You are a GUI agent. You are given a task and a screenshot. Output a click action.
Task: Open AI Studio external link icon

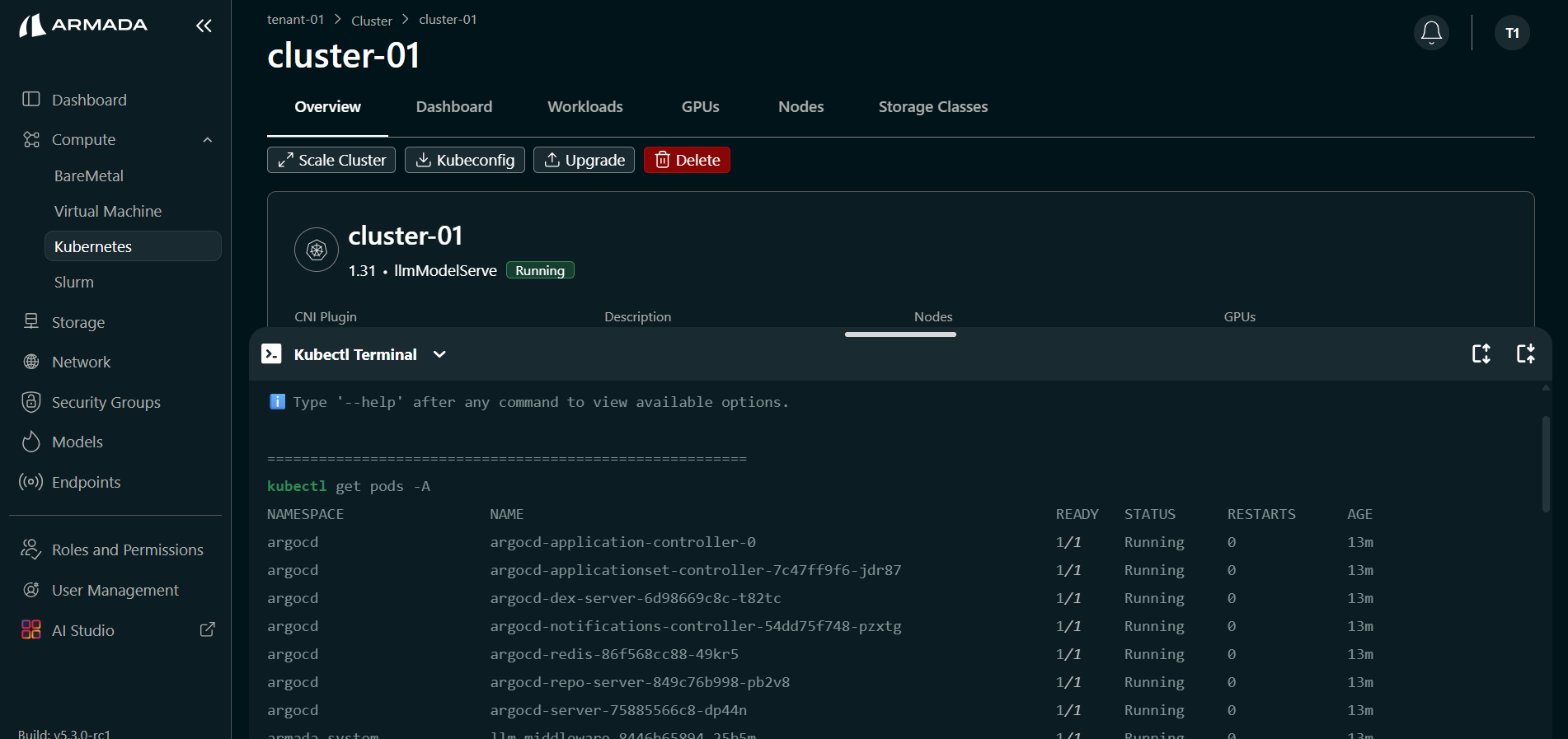(208, 629)
